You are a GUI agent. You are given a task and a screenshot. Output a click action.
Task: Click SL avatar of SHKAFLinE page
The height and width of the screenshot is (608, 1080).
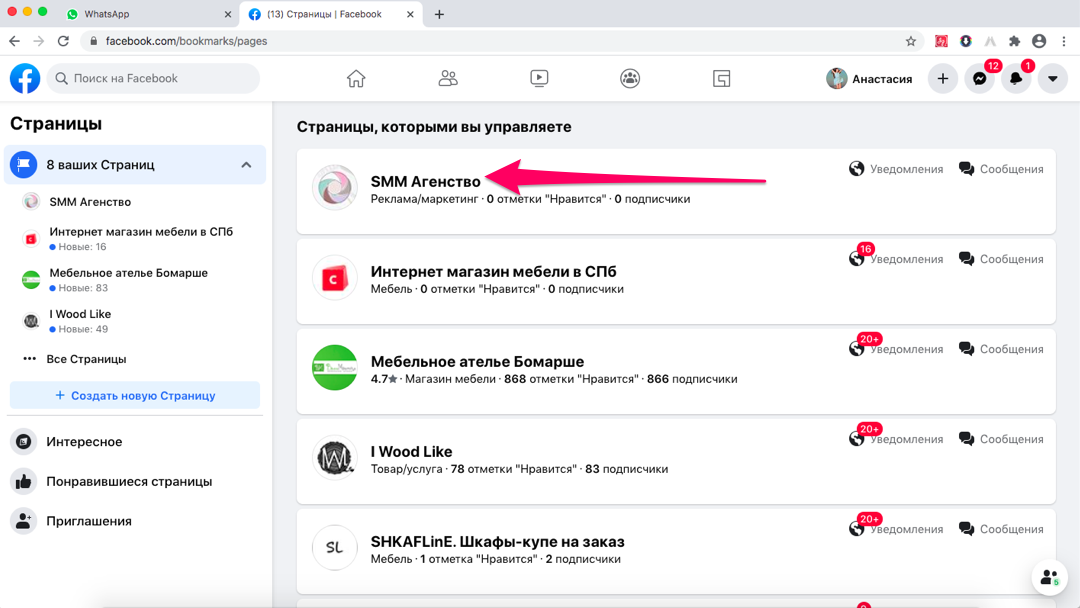(335, 548)
